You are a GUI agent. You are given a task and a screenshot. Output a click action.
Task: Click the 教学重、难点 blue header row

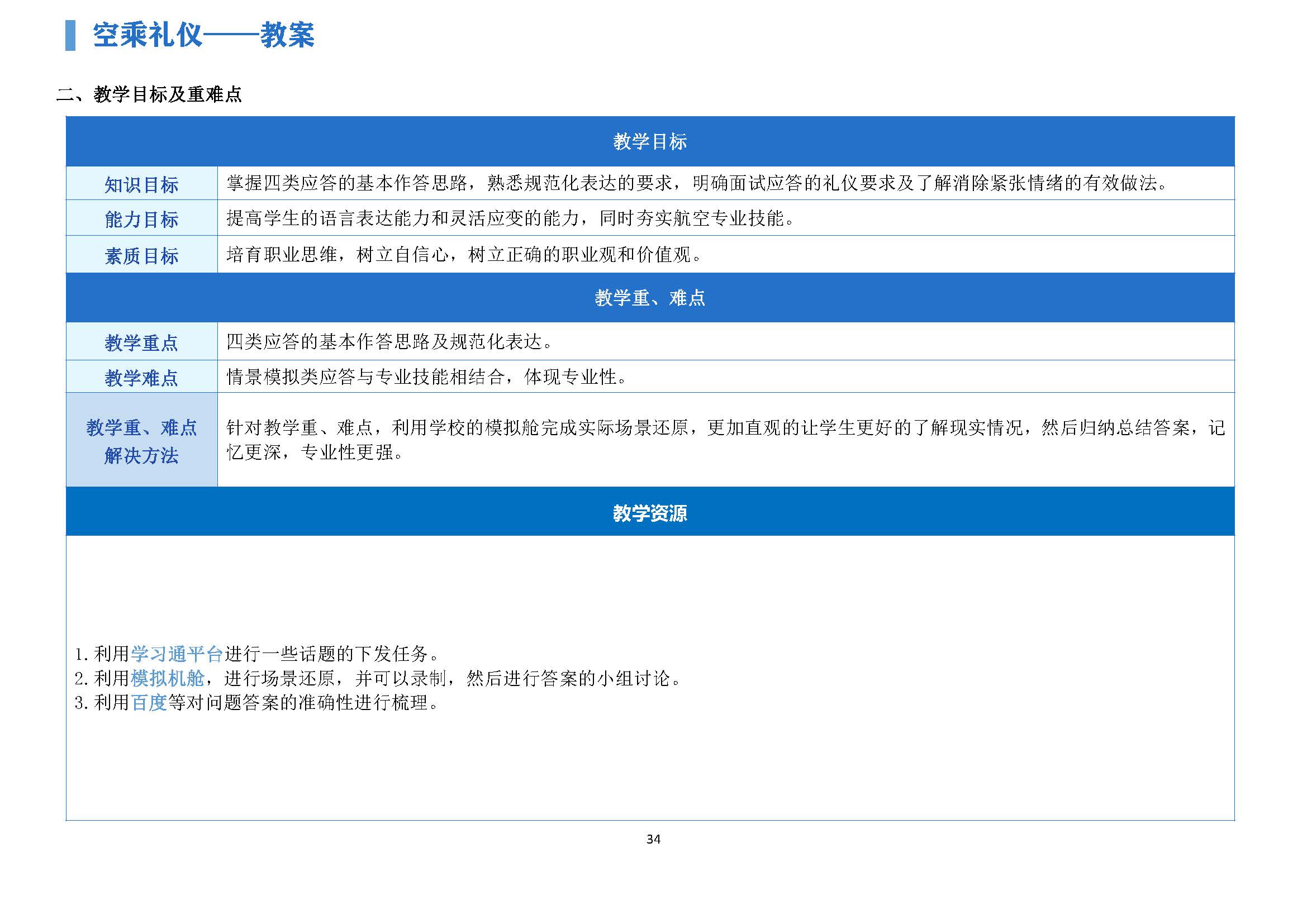(x=650, y=298)
